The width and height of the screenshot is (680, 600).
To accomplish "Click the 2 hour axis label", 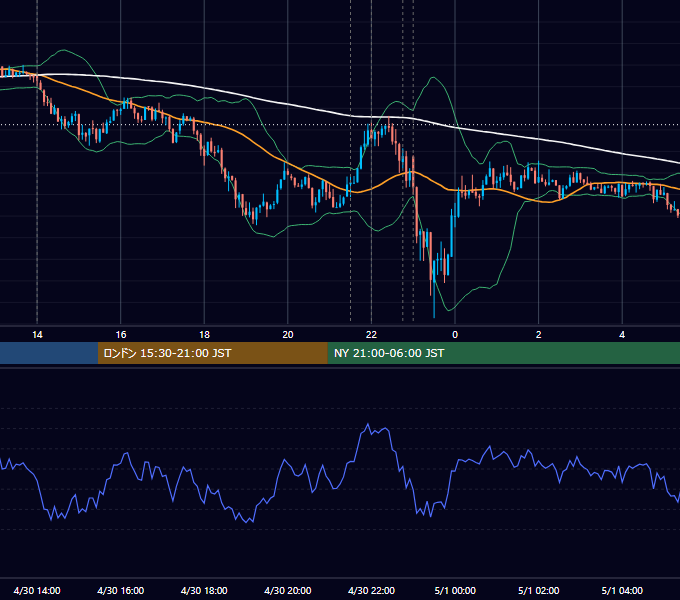I will pyautogui.click(x=538, y=335).
